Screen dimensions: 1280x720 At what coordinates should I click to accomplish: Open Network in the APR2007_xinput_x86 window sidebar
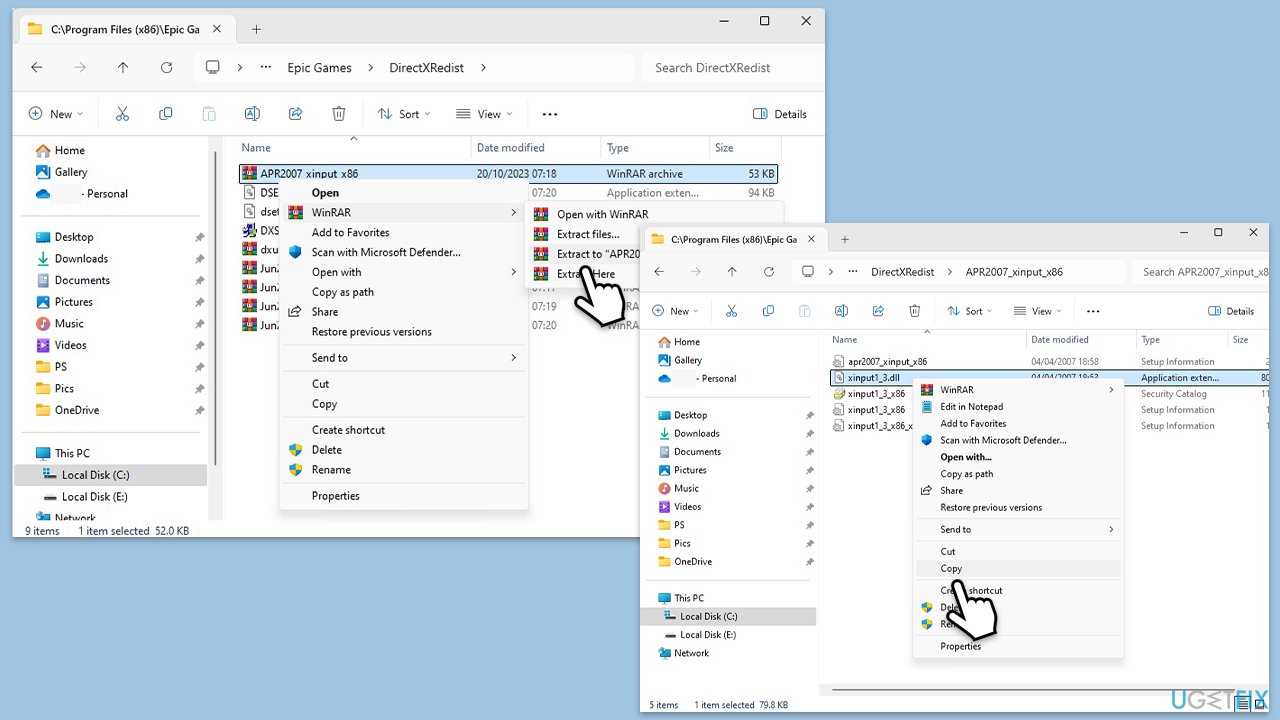pos(691,654)
